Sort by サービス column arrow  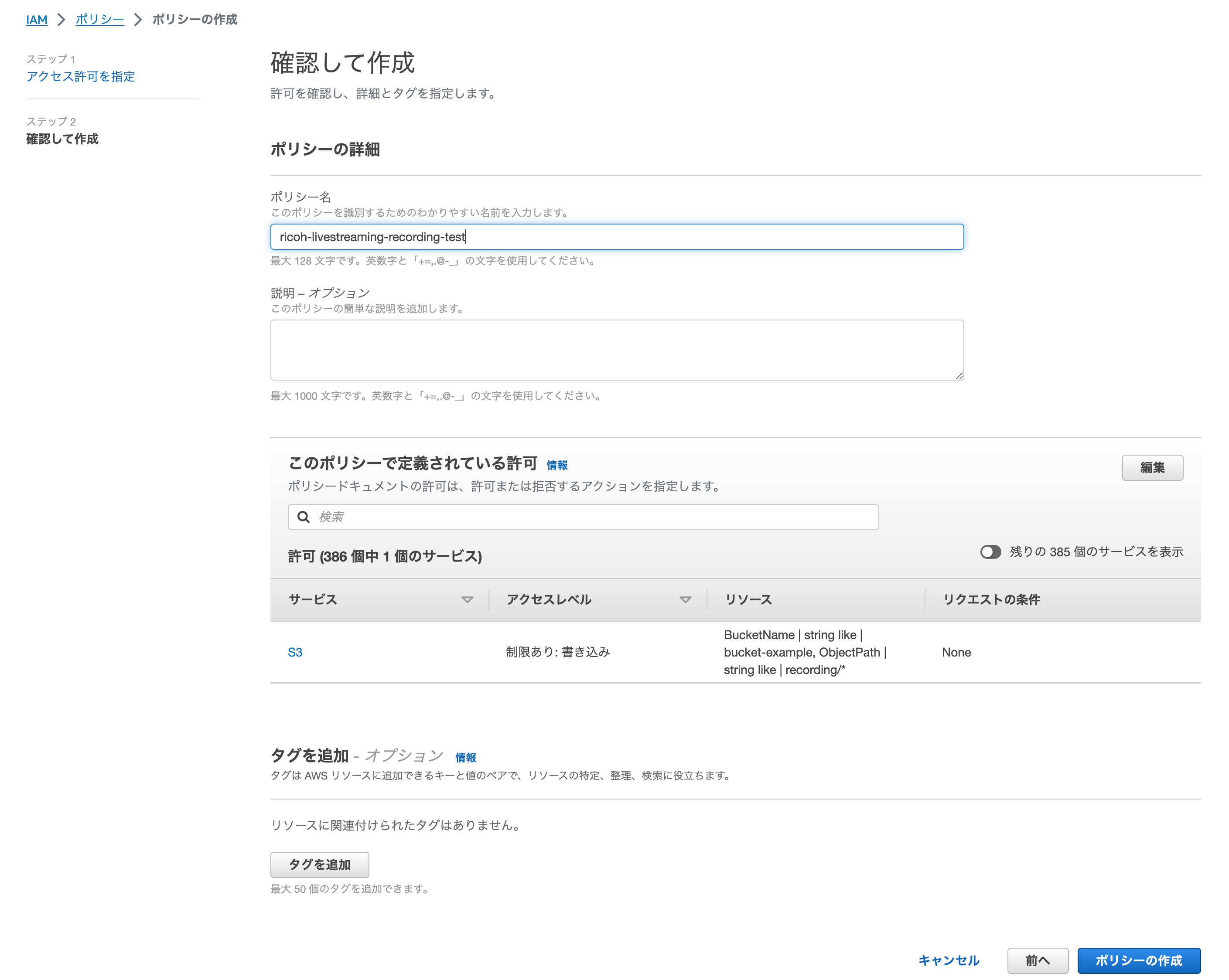(x=467, y=599)
